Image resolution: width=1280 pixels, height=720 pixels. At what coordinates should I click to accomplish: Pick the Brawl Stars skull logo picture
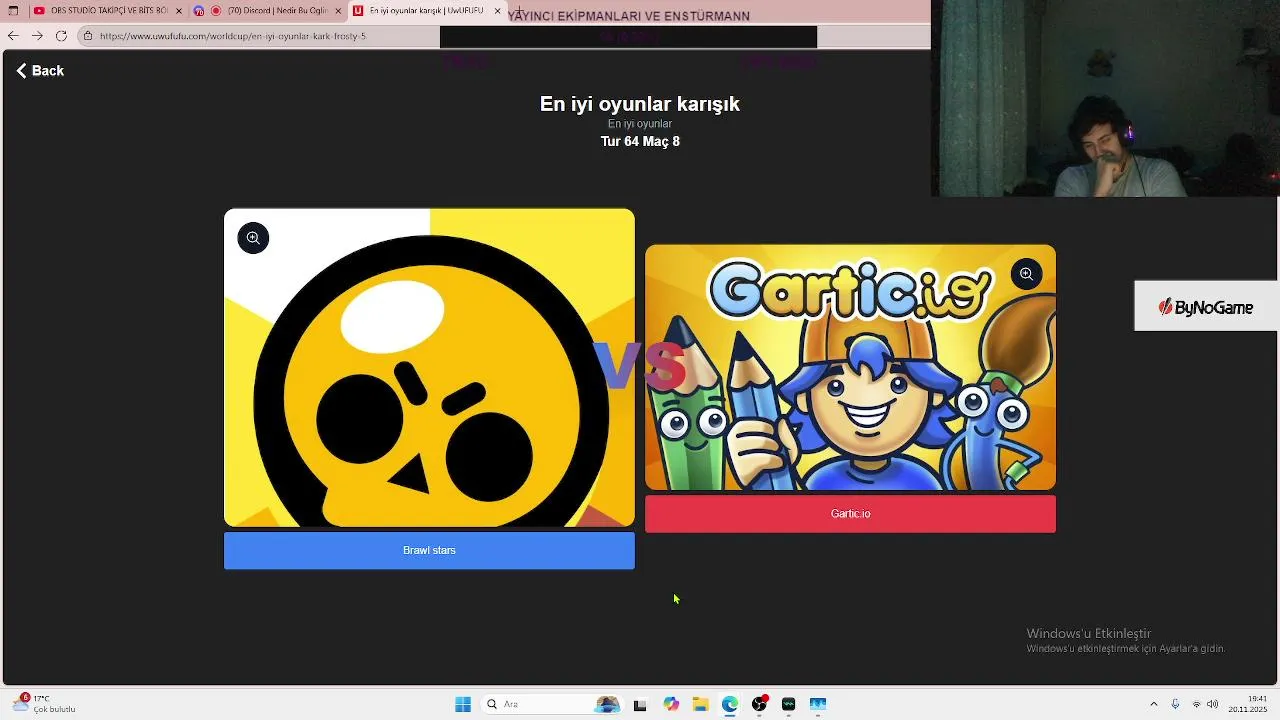pyautogui.click(x=429, y=368)
